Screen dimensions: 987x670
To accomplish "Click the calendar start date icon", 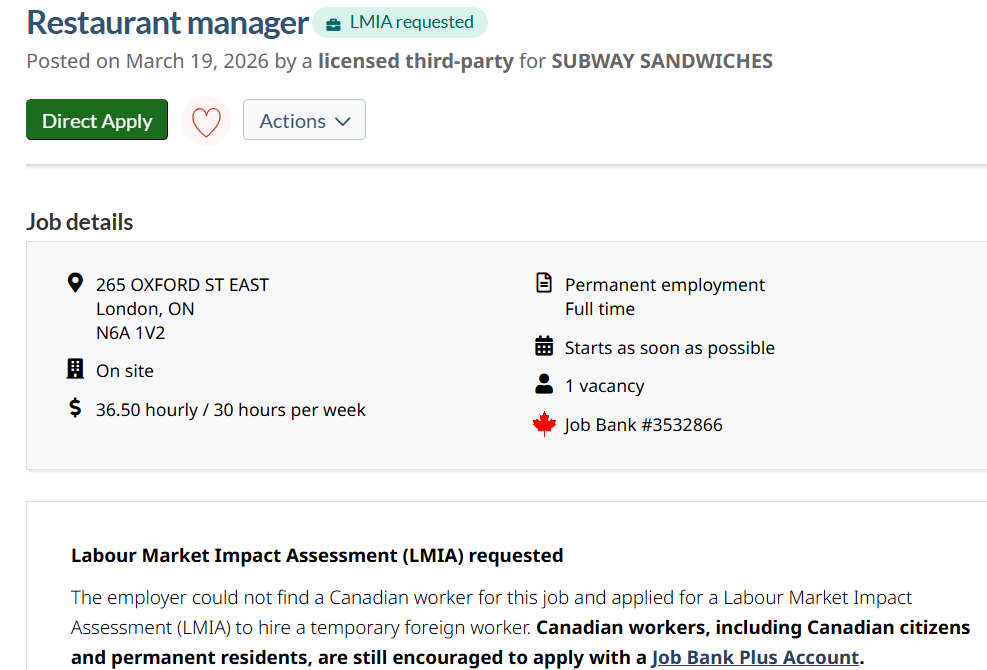I will tap(544, 347).
